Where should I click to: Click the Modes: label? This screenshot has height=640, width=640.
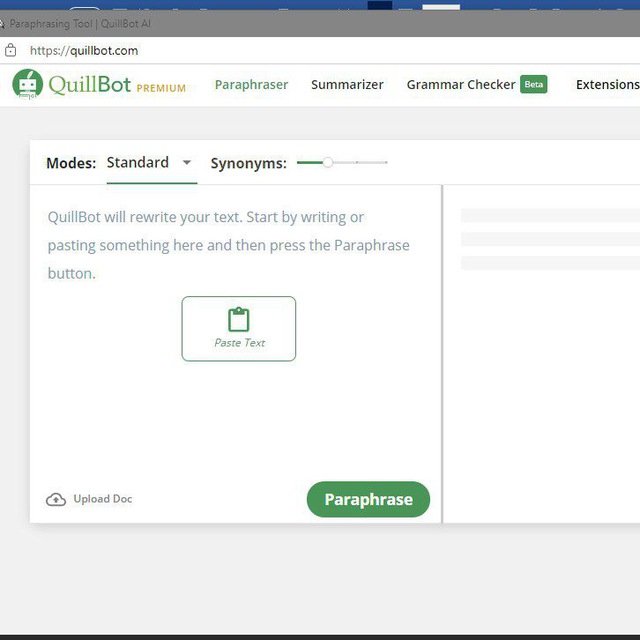[x=71, y=163]
